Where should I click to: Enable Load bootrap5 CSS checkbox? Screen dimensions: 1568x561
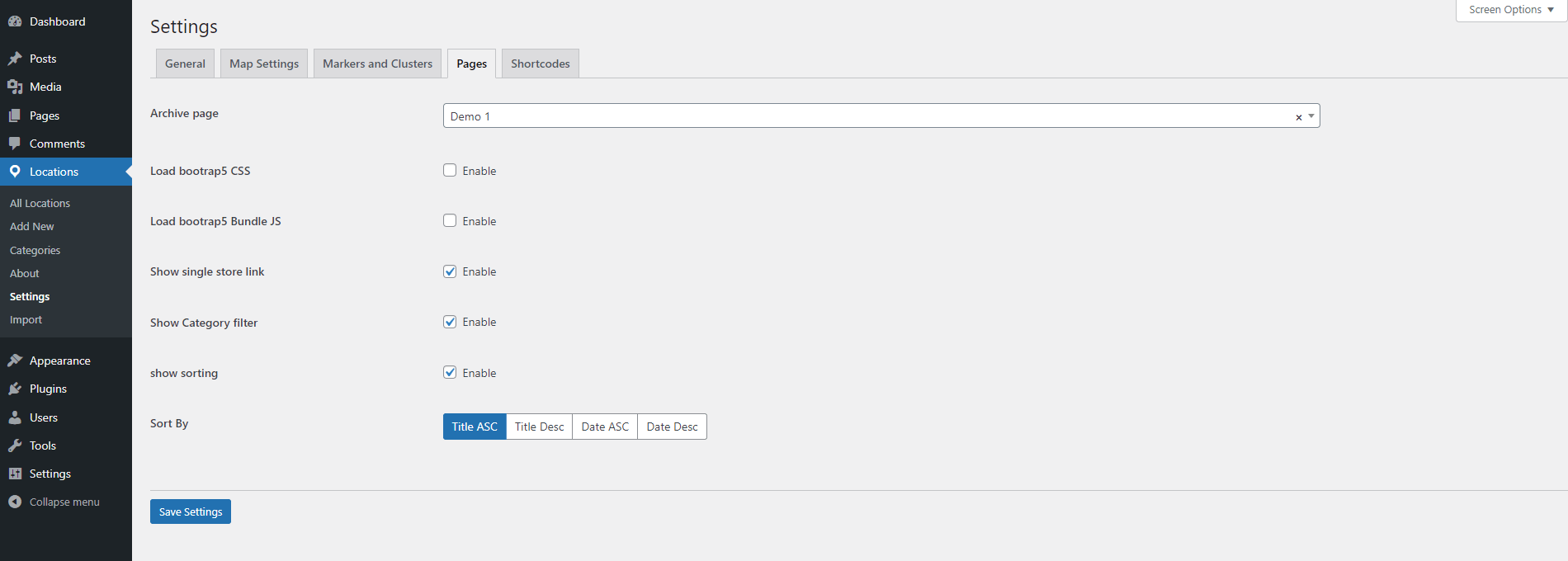pos(450,170)
